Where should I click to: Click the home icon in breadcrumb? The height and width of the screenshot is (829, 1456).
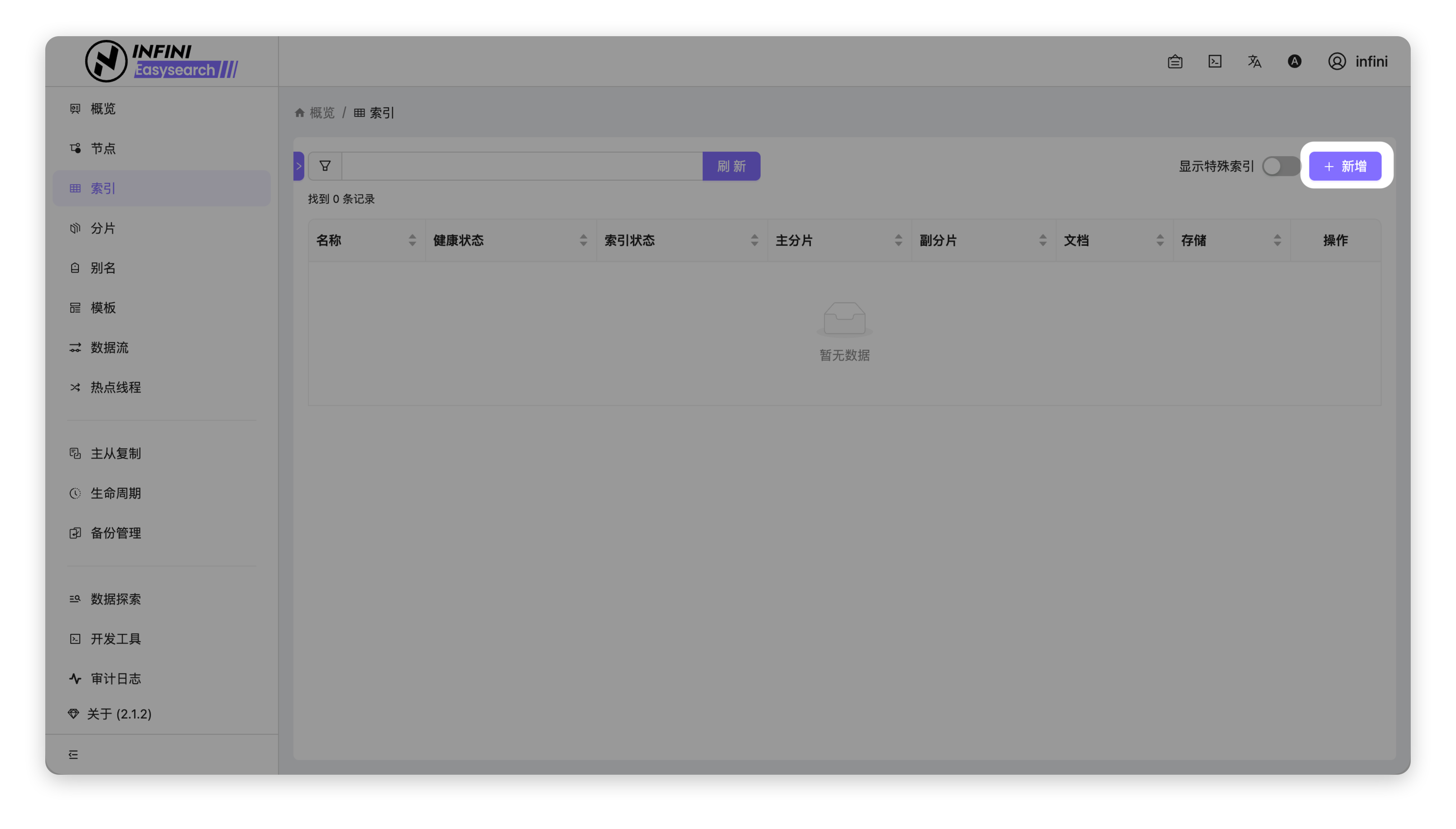[x=300, y=113]
